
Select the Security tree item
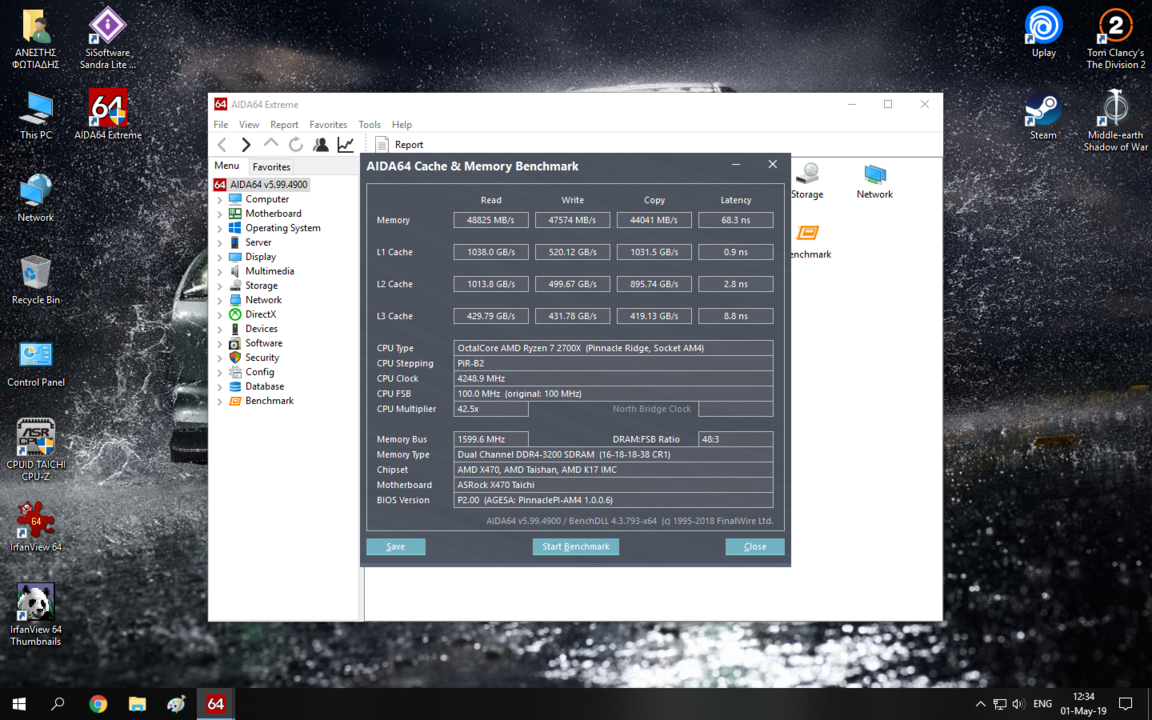[253, 358]
